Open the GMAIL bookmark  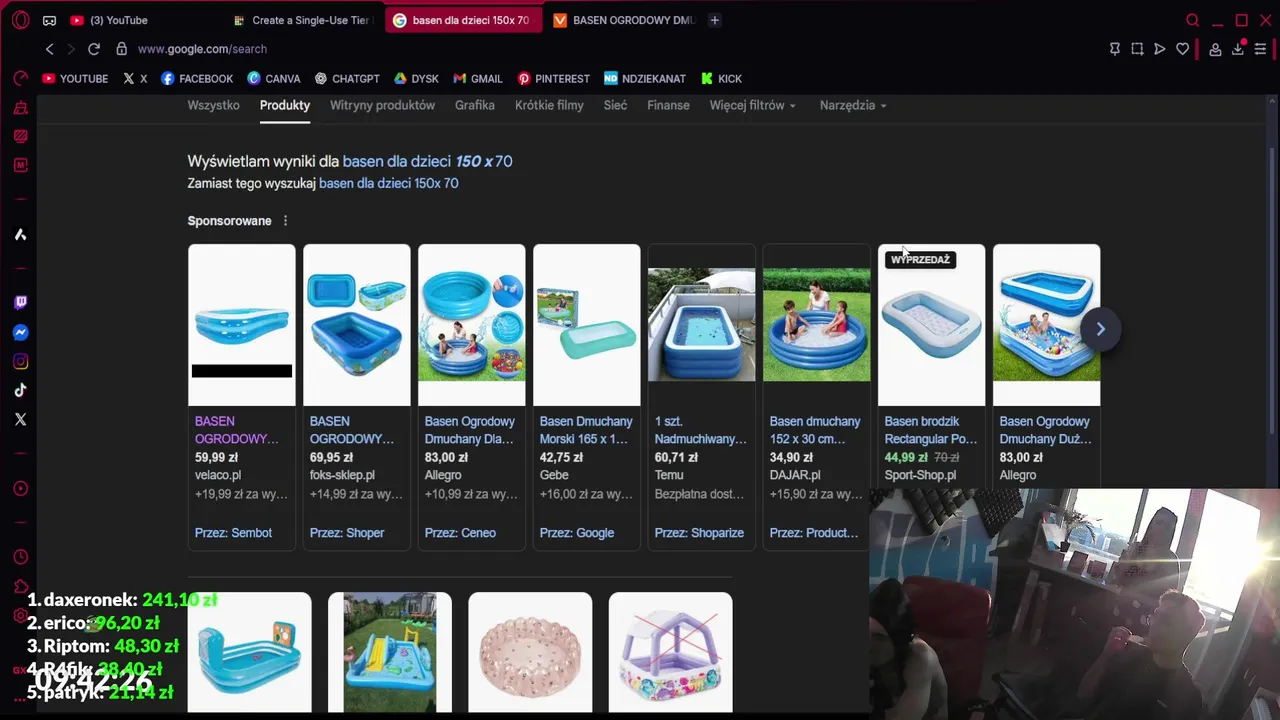click(x=478, y=79)
